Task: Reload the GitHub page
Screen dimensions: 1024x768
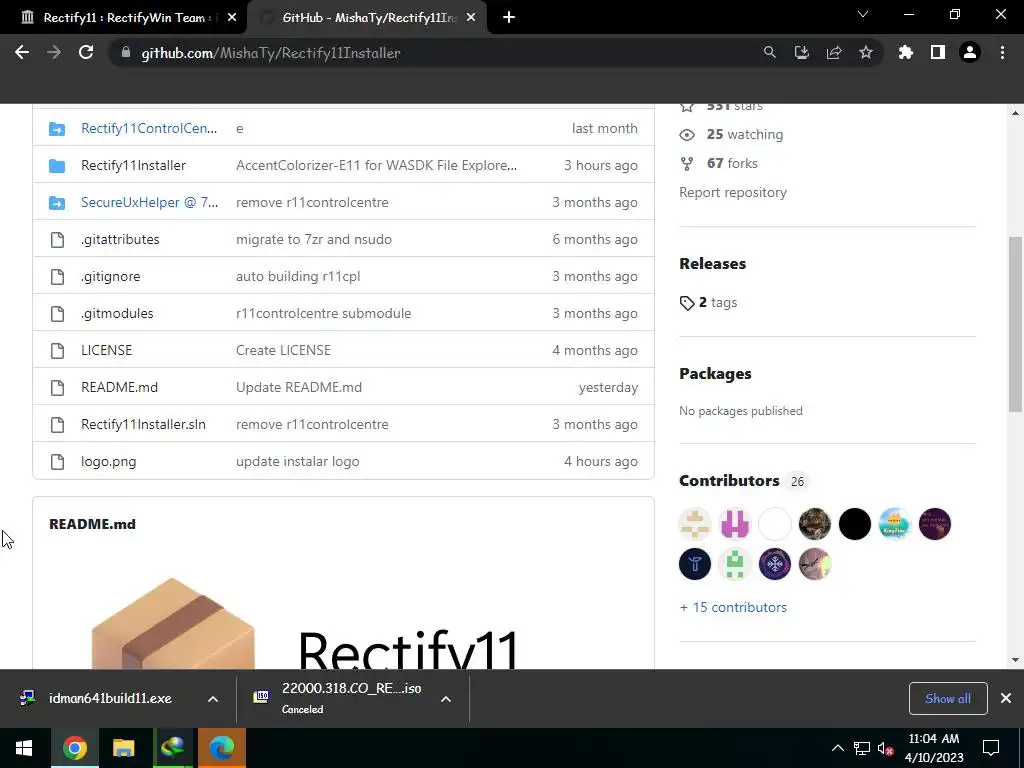Action: coord(86,53)
